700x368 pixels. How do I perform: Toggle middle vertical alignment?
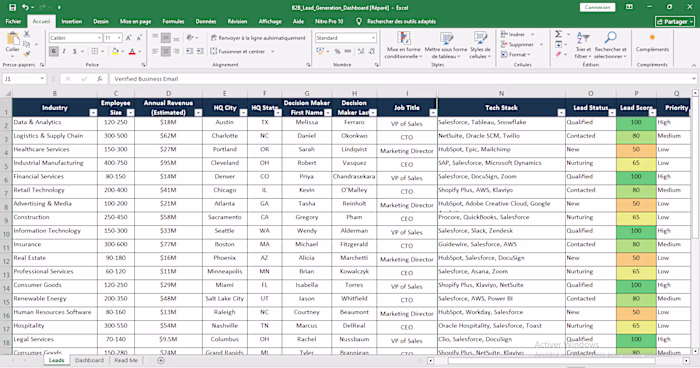click(x=166, y=37)
